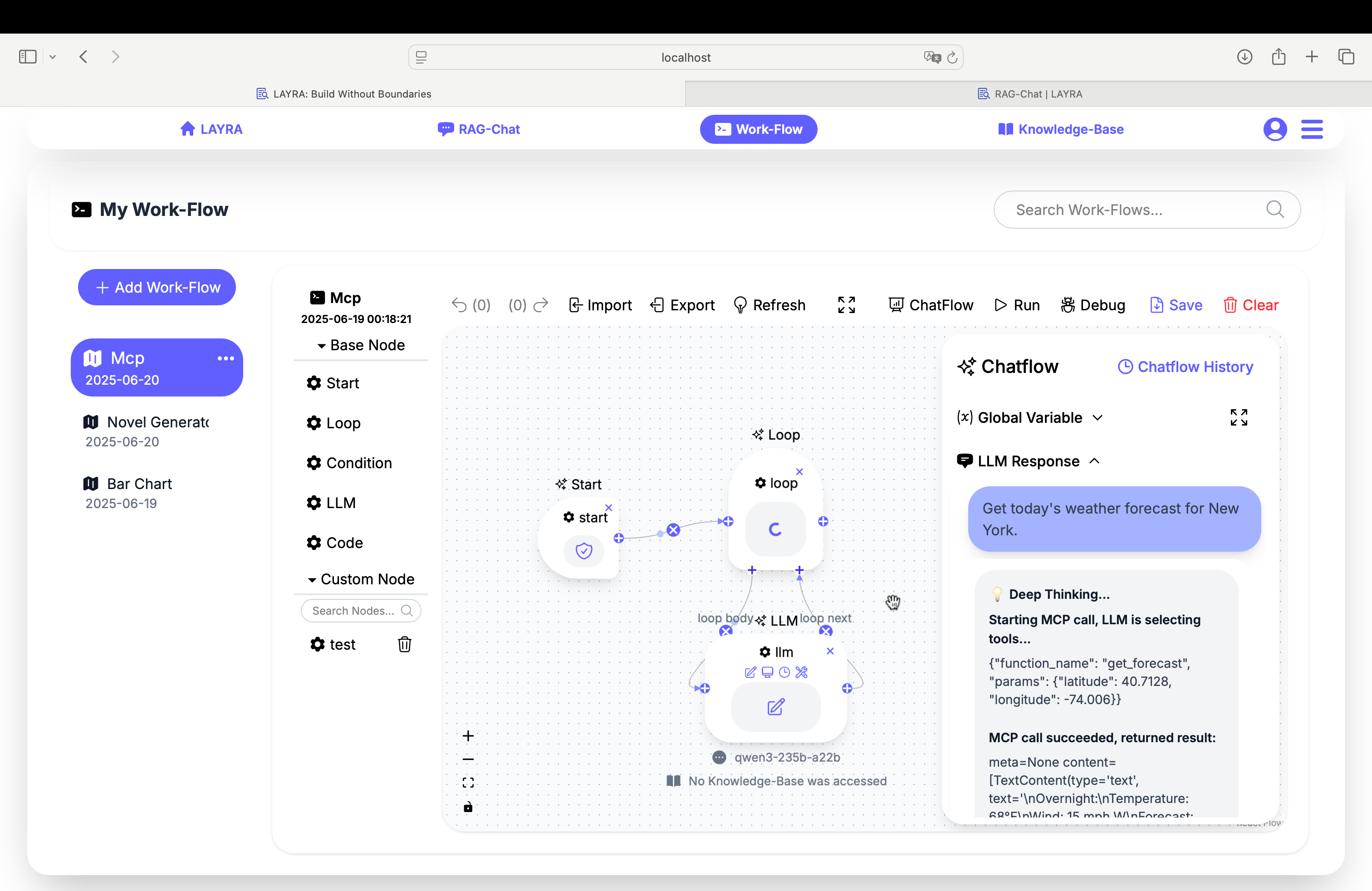Fit view using canvas control icon

[468, 782]
